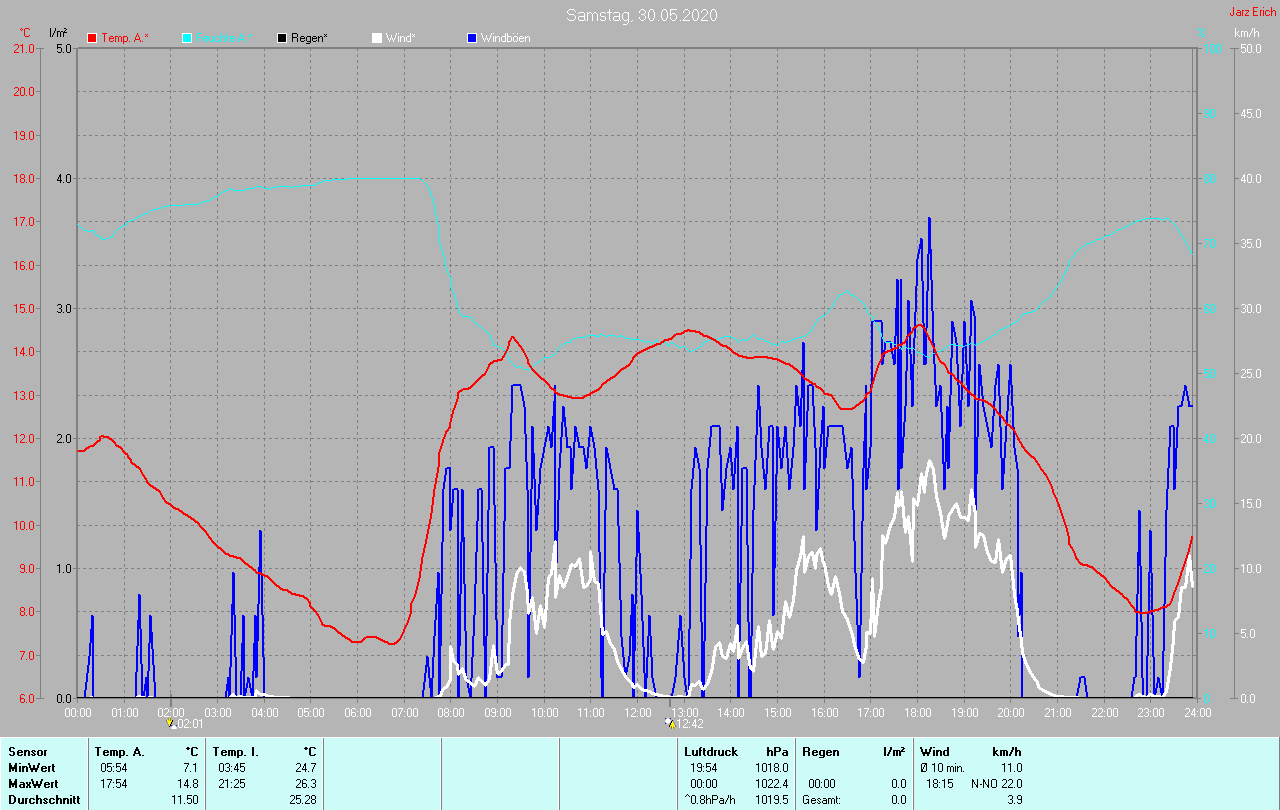This screenshot has height=810, width=1280.
Task: Click the 'Ø 10 min.' wind label
Action: (x=943, y=768)
